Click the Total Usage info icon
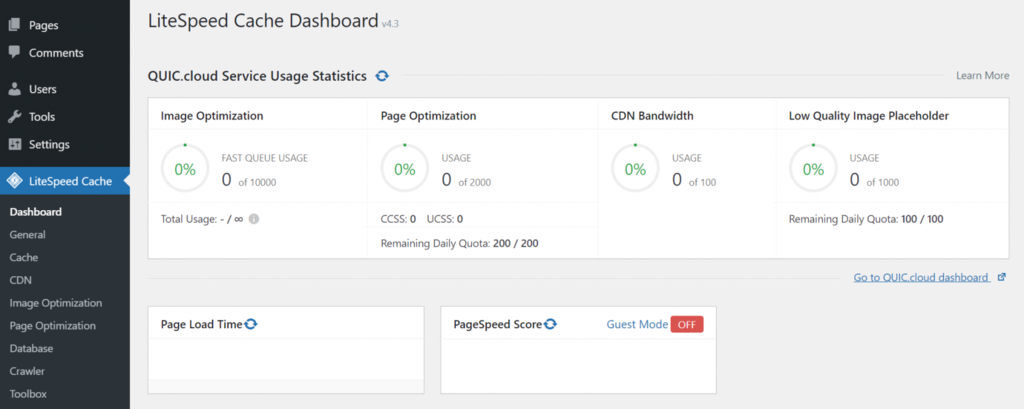The image size is (1024, 409). (254, 219)
